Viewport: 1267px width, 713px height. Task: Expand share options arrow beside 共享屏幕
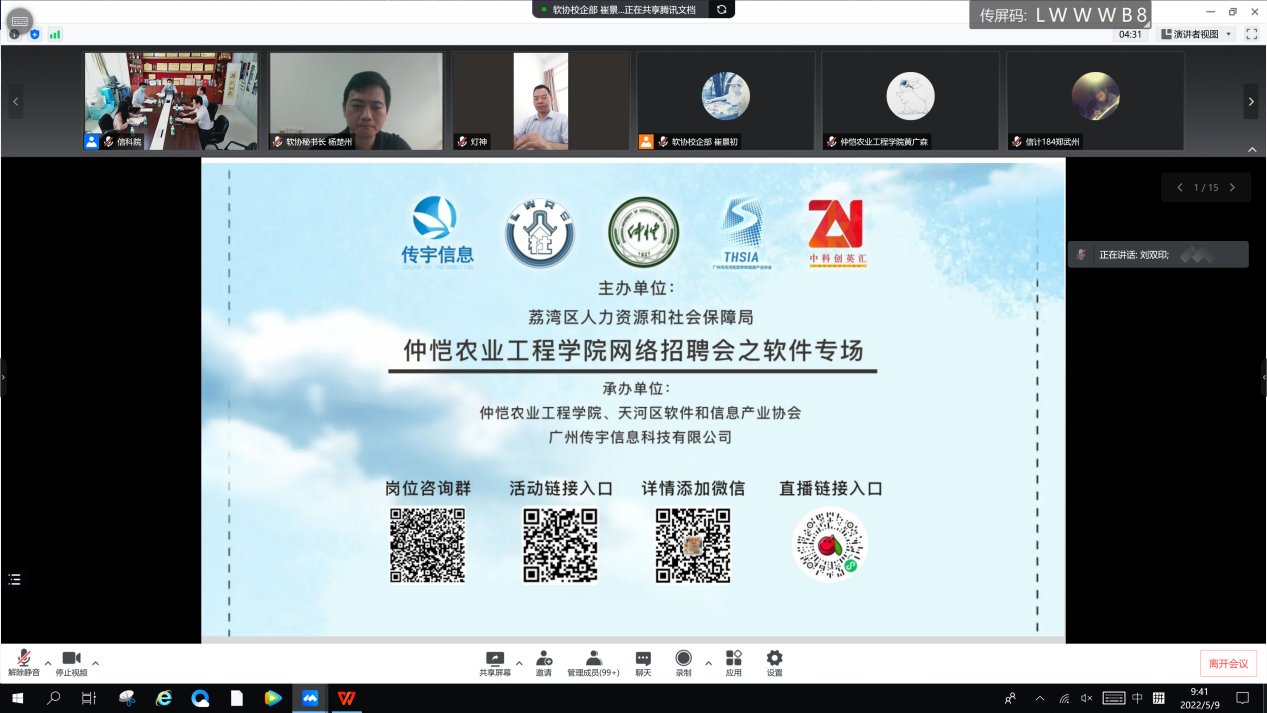(x=519, y=663)
